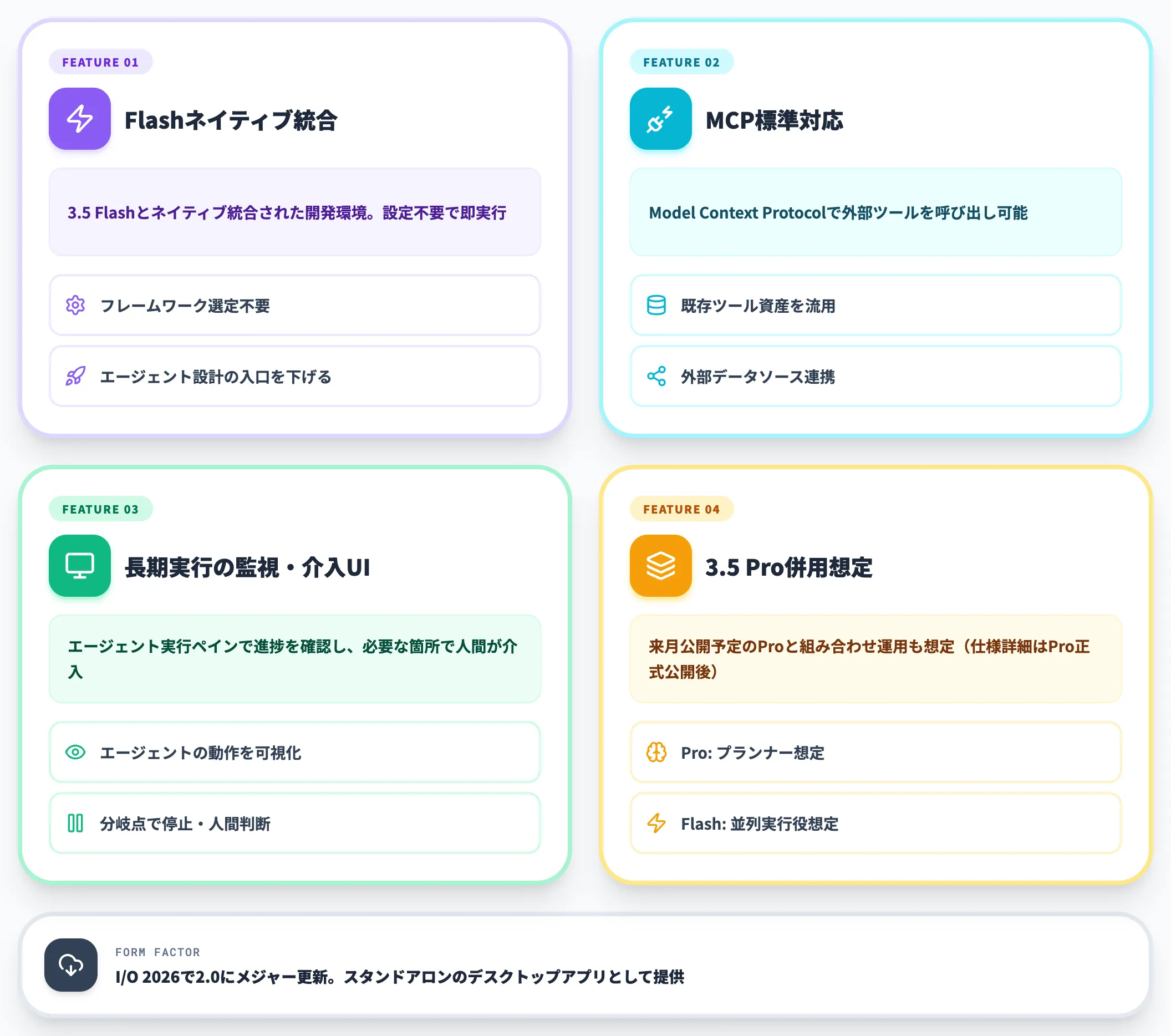Click the pause icon beside 分岐点で停止・人間判断
Viewport: 1171px width, 1036px height.
(75, 824)
